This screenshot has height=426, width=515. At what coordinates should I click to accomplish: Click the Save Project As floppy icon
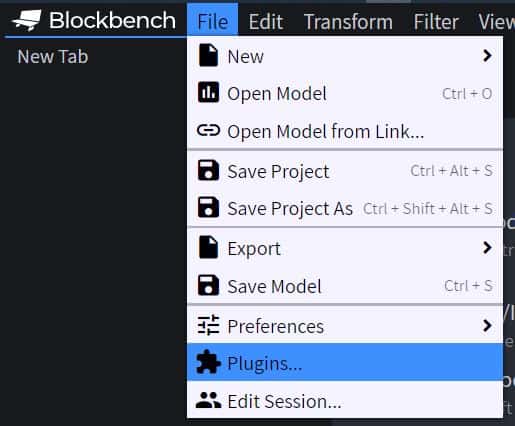click(208, 207)
